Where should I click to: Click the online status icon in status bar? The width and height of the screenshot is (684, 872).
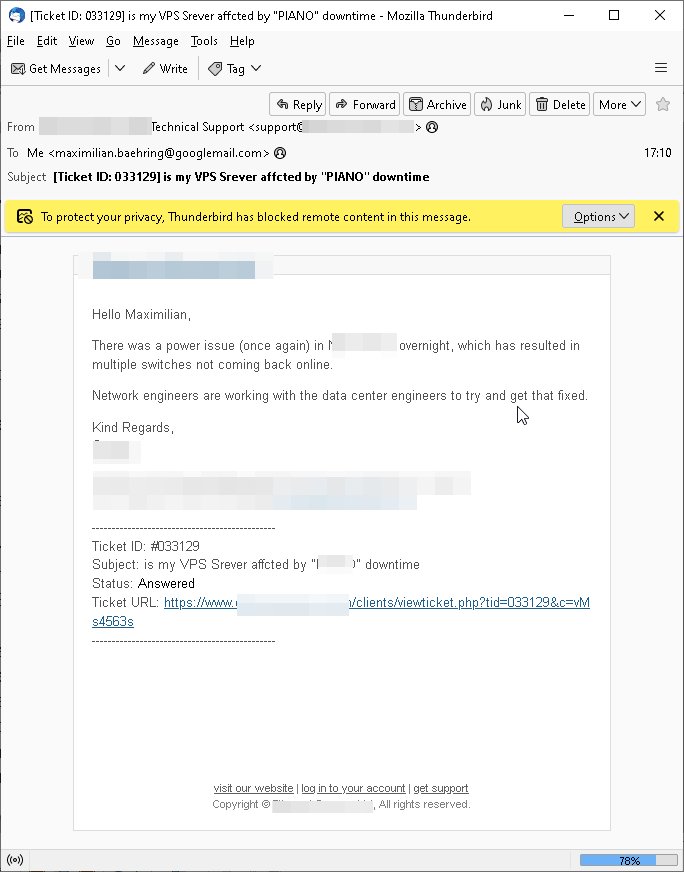(x=16, y=860)
